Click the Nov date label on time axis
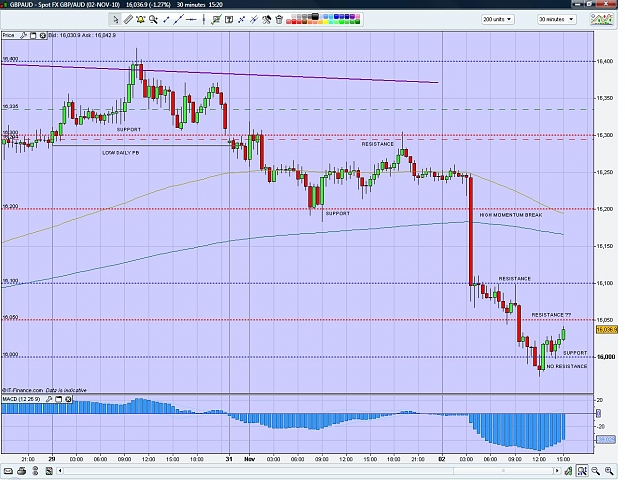 [250, 459]
